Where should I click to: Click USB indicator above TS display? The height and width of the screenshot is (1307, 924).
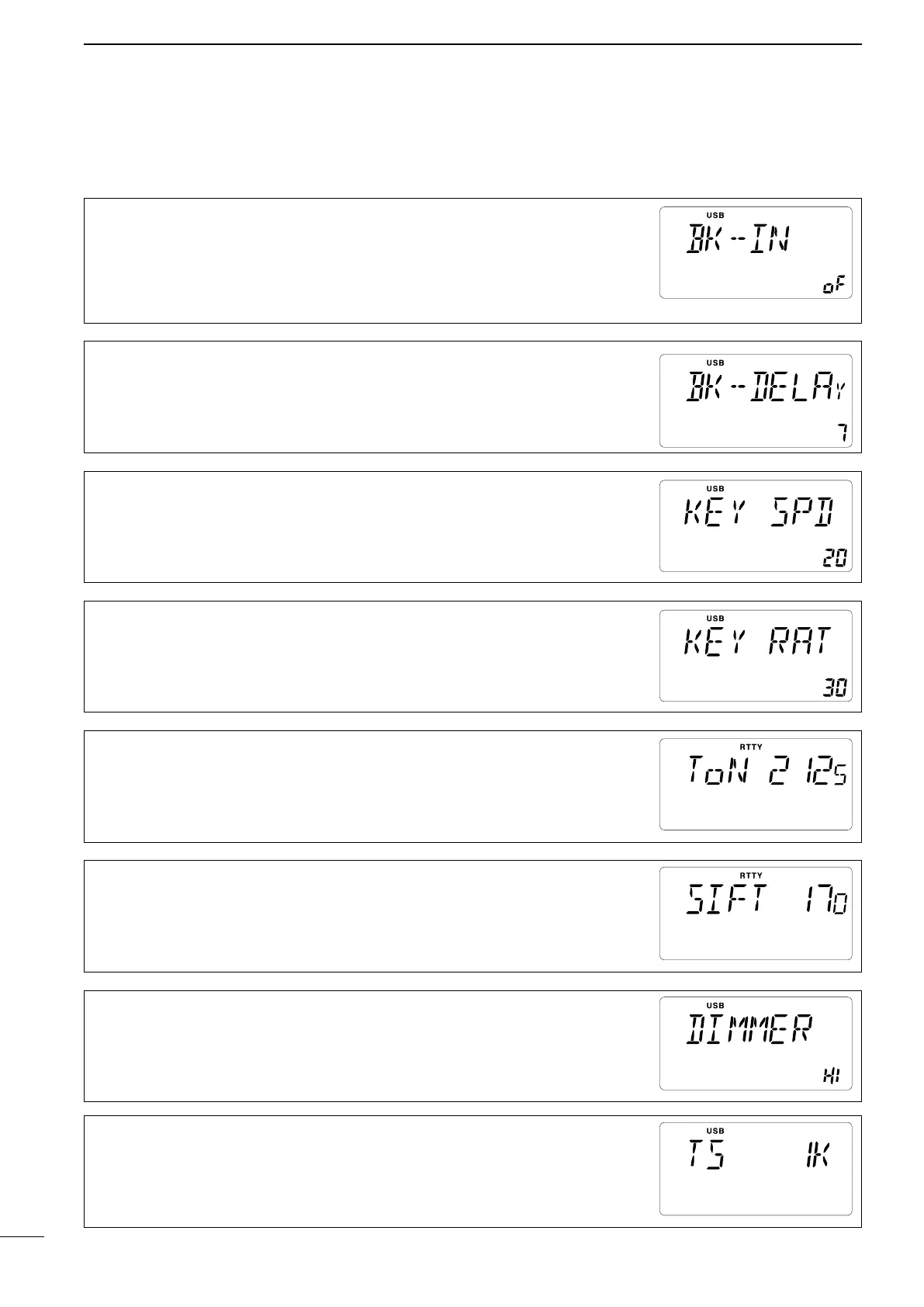715,1131
